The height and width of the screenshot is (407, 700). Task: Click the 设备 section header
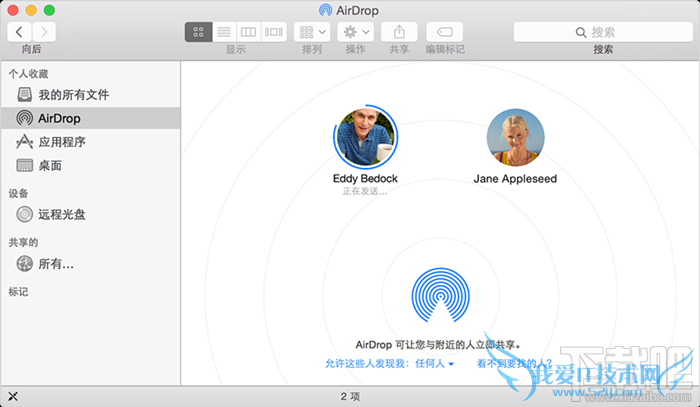[18, 193]
